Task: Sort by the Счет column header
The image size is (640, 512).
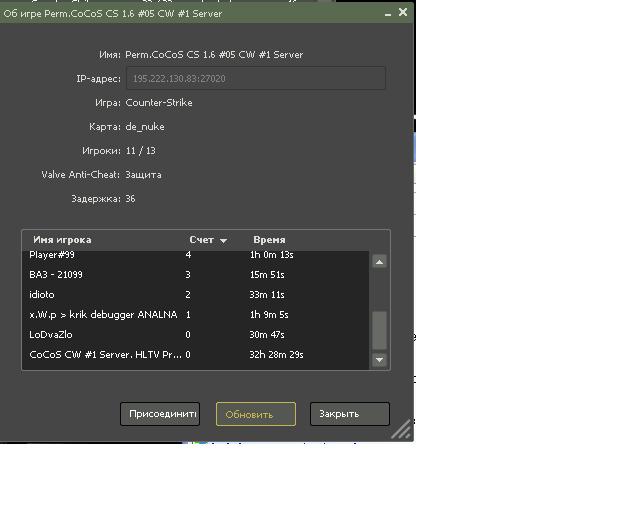Action: tap(208, 240)
